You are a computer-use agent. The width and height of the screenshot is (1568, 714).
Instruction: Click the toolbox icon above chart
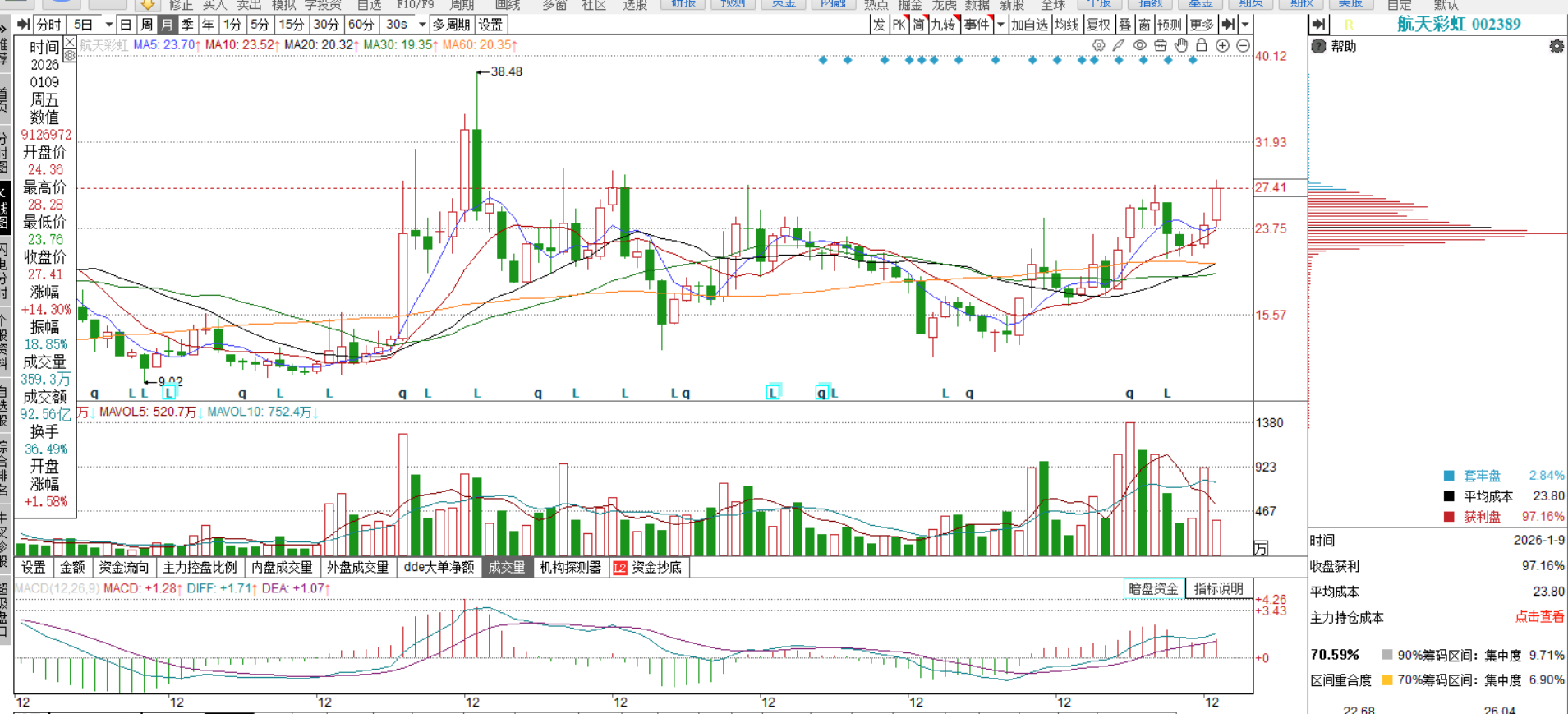(1161, 46)
